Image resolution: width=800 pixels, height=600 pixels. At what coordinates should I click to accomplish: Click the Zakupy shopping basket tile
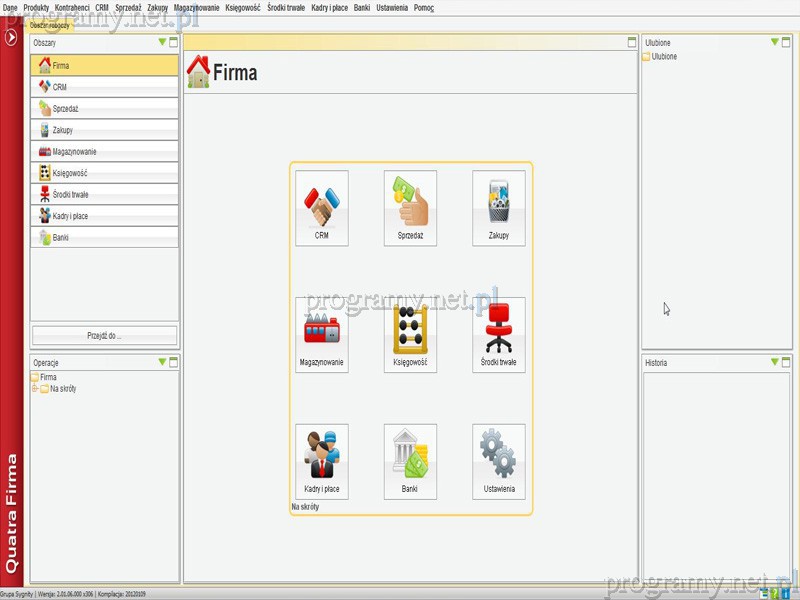pyautogui.click(x=498, y=207)
